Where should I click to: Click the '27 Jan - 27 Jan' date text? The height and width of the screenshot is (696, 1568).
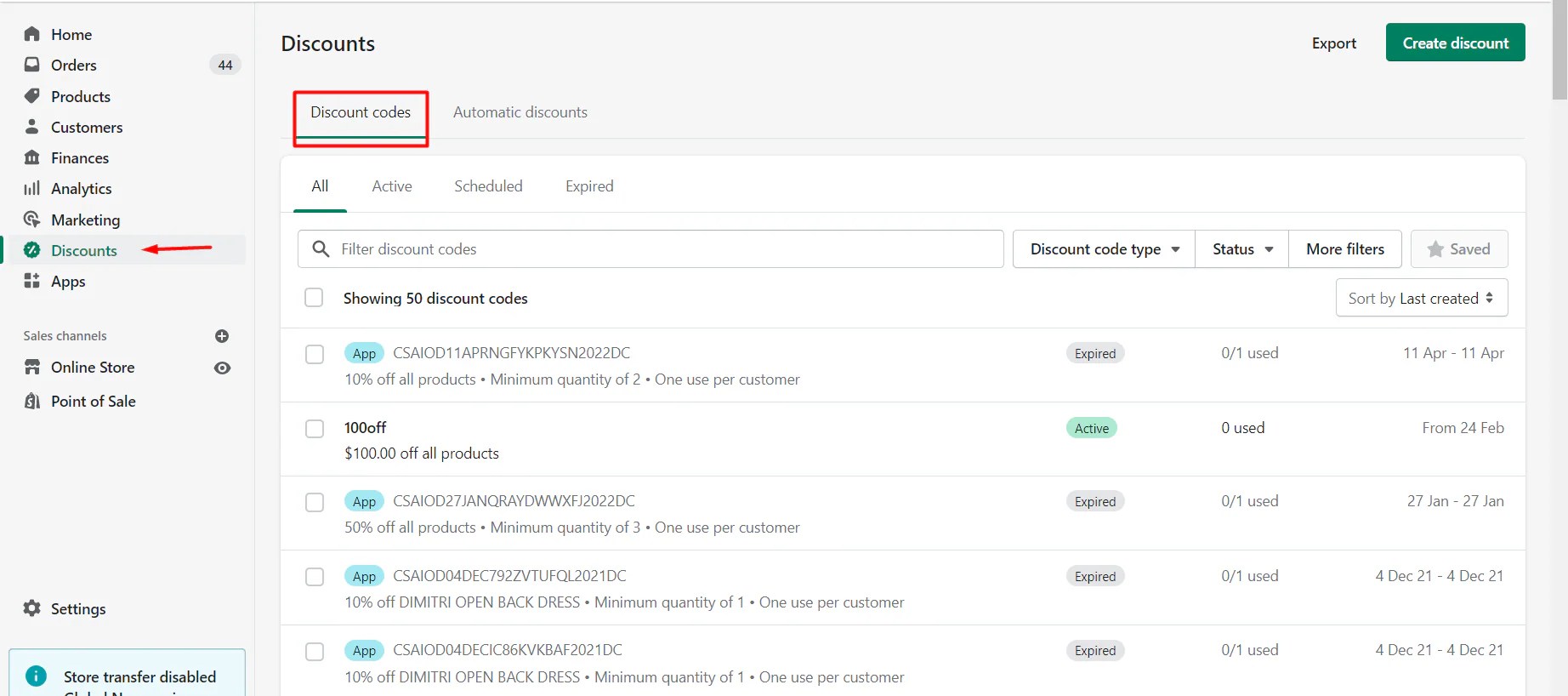coord(1455,501)
